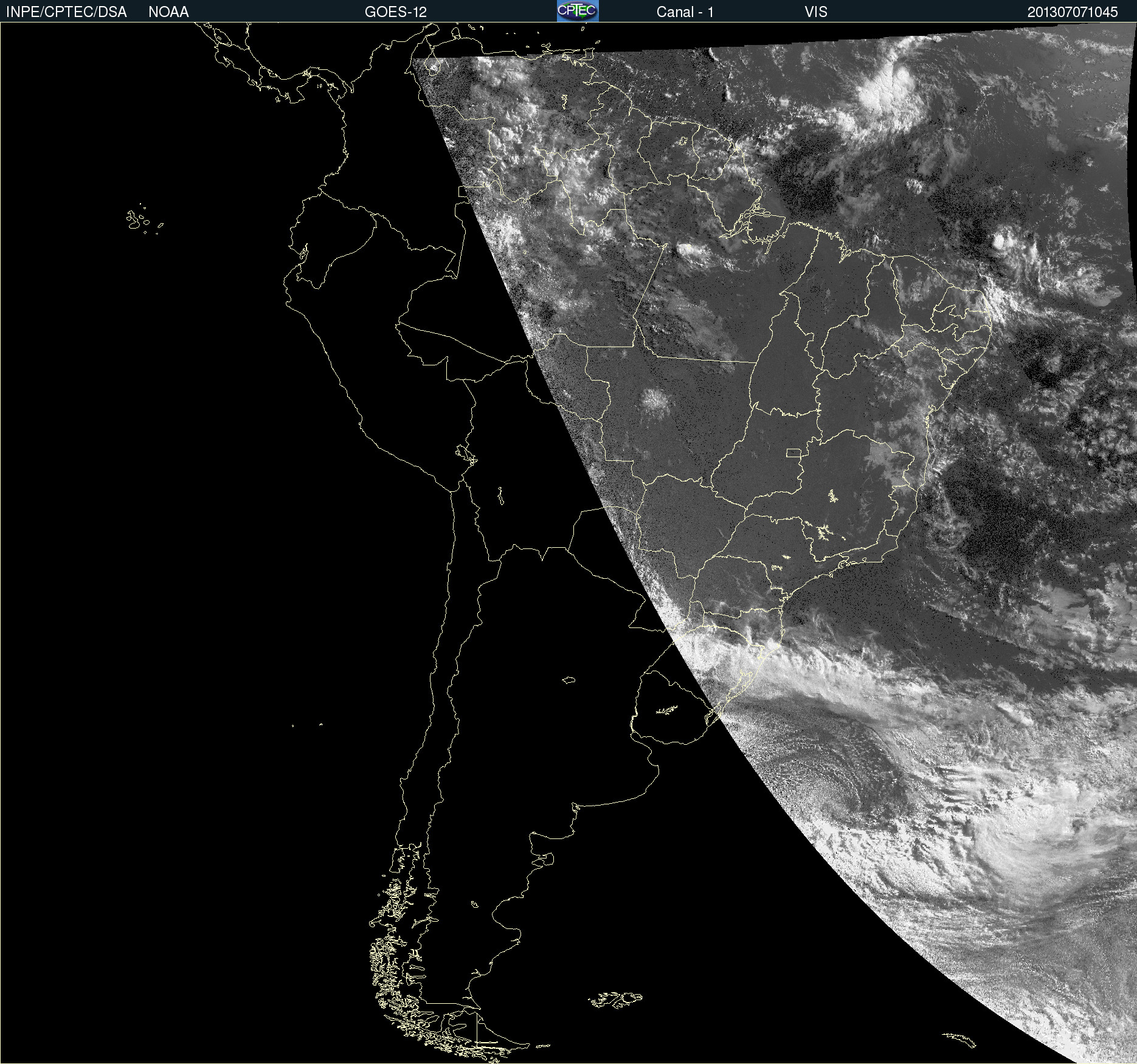1137x1064 pixels.
Task: Click the GOES-12 satellite label
Action: pos(396,12)
